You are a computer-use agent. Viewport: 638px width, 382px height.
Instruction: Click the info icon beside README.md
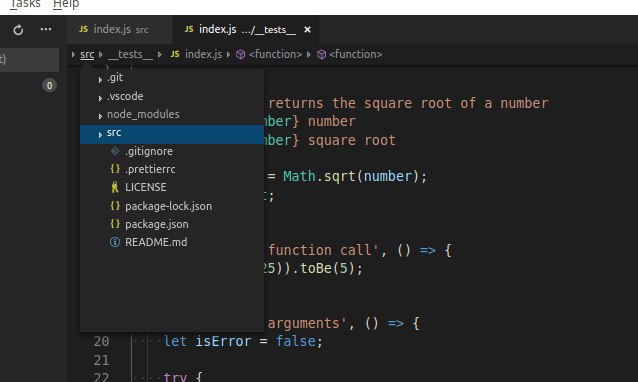[x=115, y=242]
